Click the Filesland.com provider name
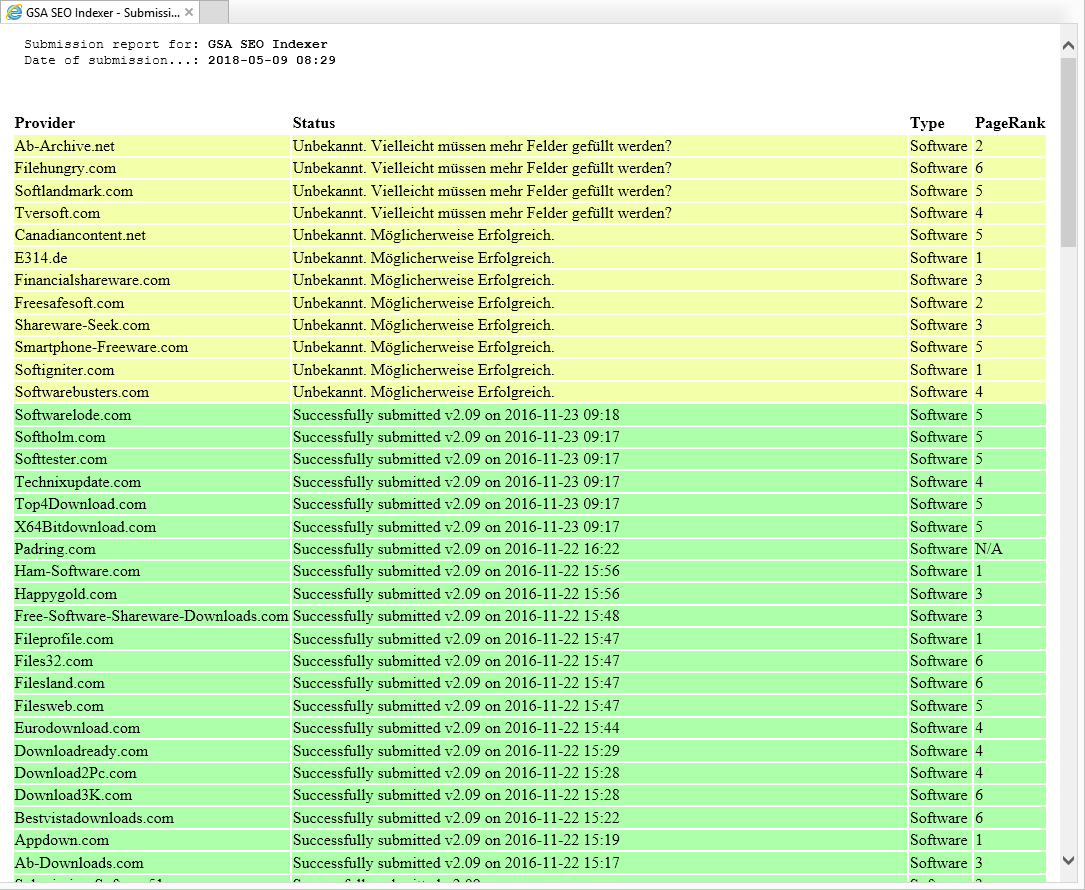The image size is (1085, 890). [60, 684]
